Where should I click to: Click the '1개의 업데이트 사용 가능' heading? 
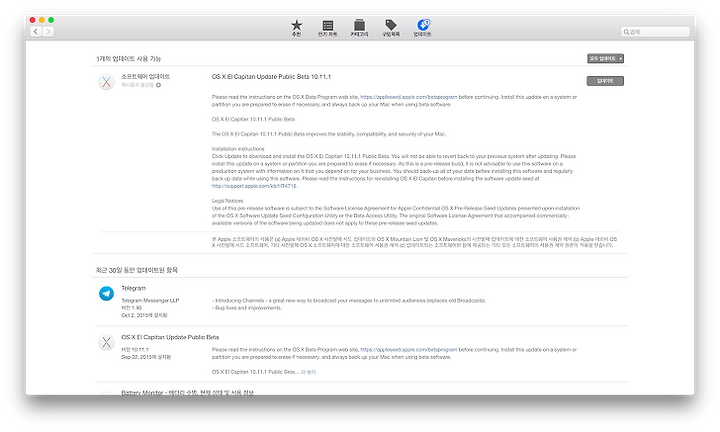[x=129, y=58]
